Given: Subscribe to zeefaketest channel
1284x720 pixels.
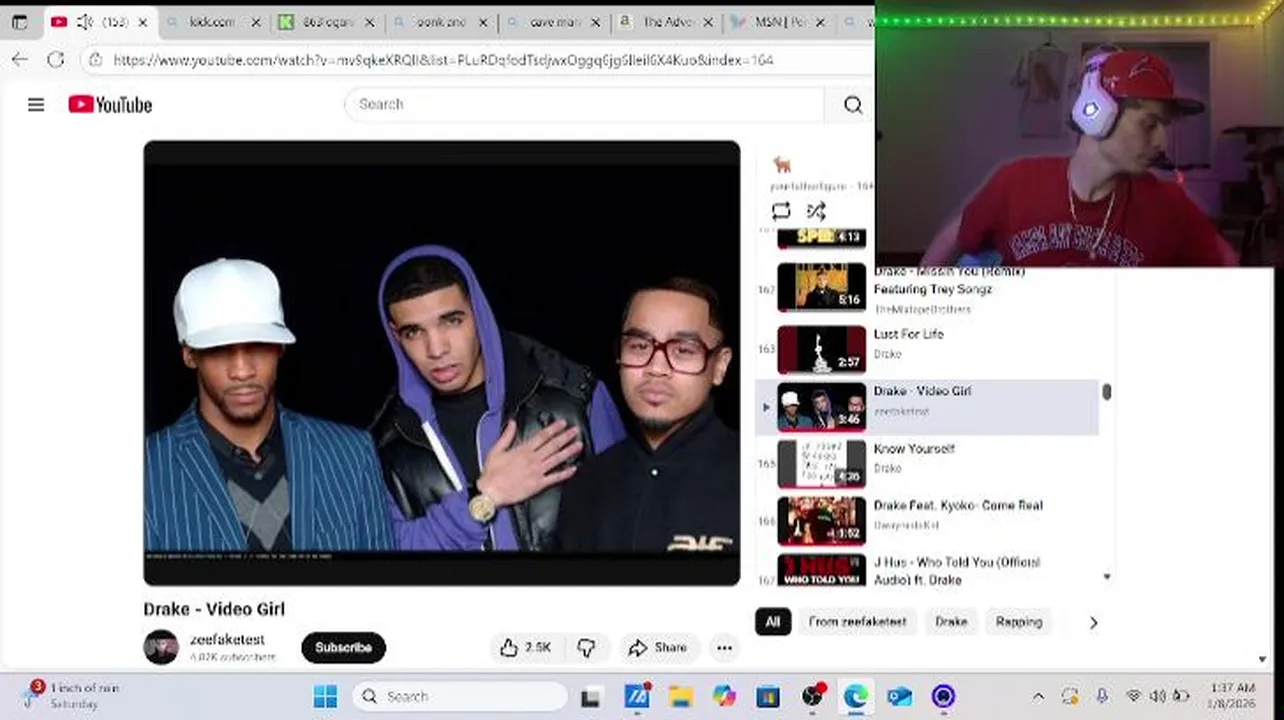Looking at the screenshot, I should (343, 647).
